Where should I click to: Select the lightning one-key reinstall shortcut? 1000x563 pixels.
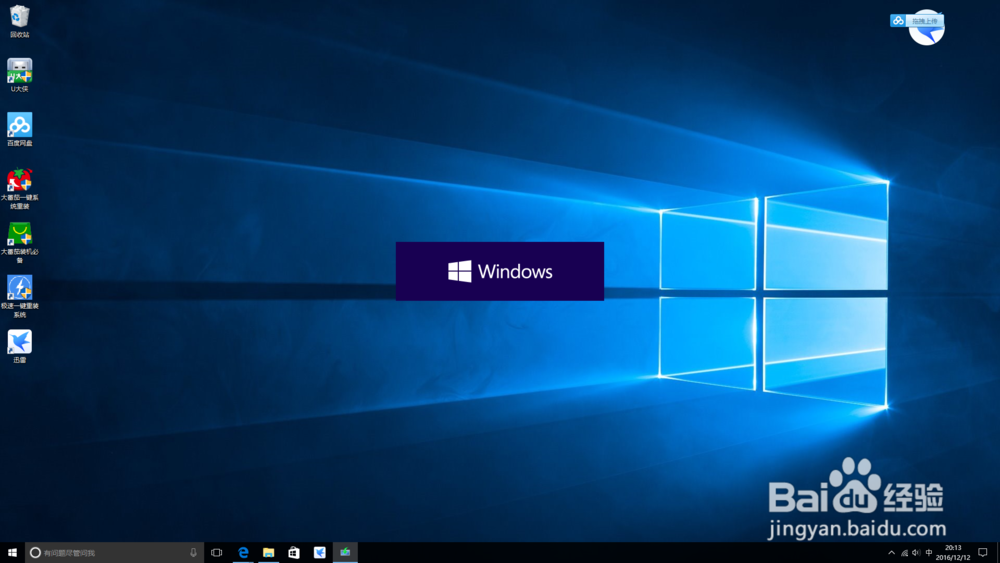20,296
